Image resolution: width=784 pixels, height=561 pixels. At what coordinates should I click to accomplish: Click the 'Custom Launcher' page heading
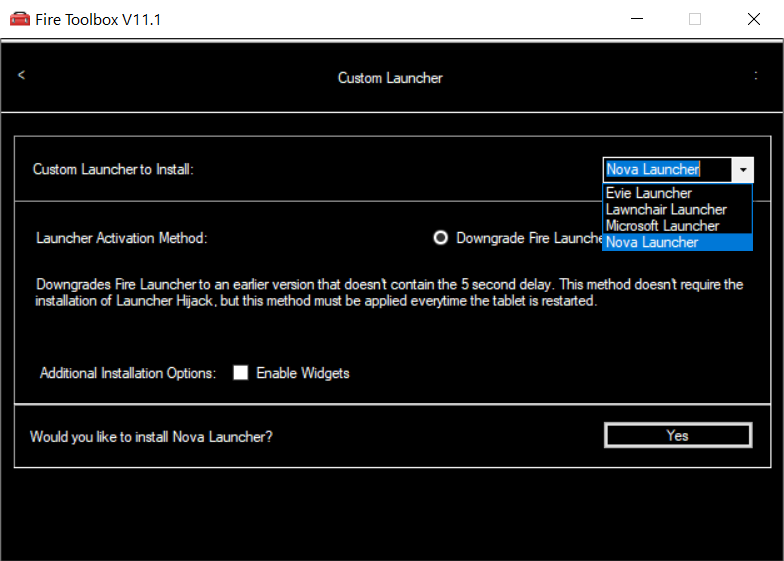pos(390,78)
